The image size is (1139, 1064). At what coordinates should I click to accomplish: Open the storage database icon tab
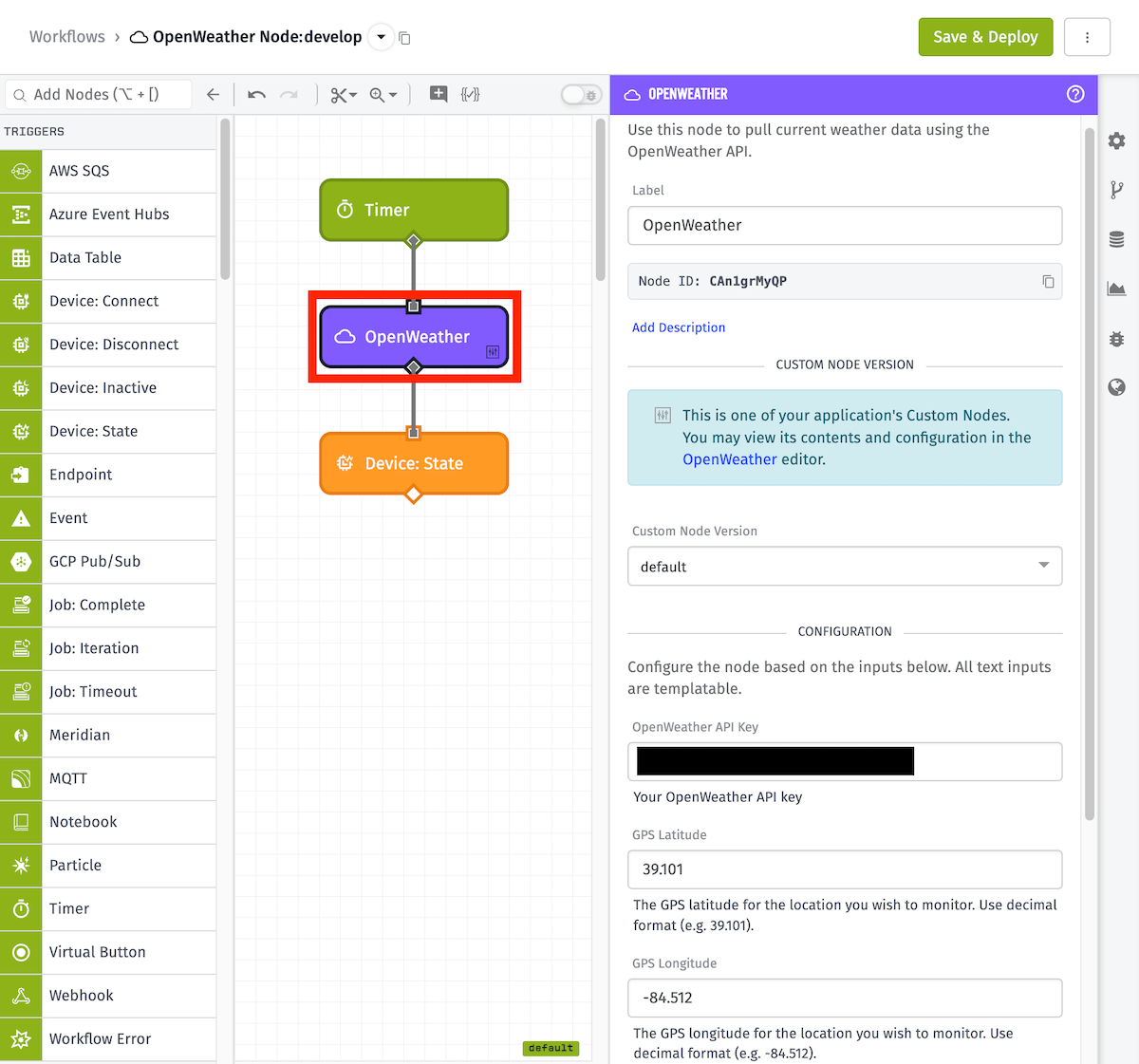pyautogui.click(x=1117, y=239)
